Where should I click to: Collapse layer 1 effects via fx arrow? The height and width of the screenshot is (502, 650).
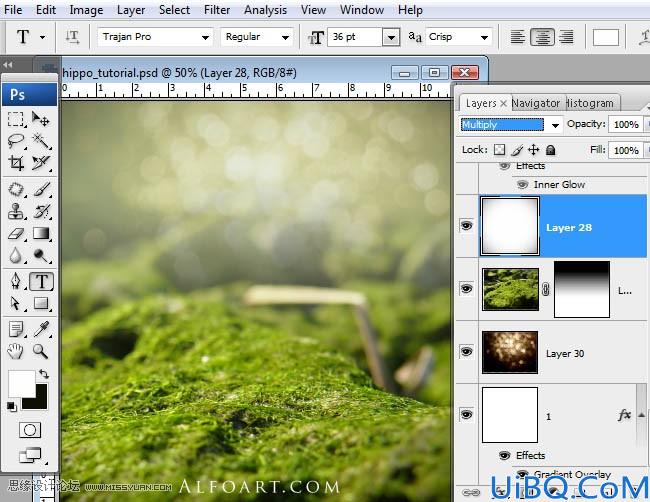pyautogui.click(x=641, y=415)
